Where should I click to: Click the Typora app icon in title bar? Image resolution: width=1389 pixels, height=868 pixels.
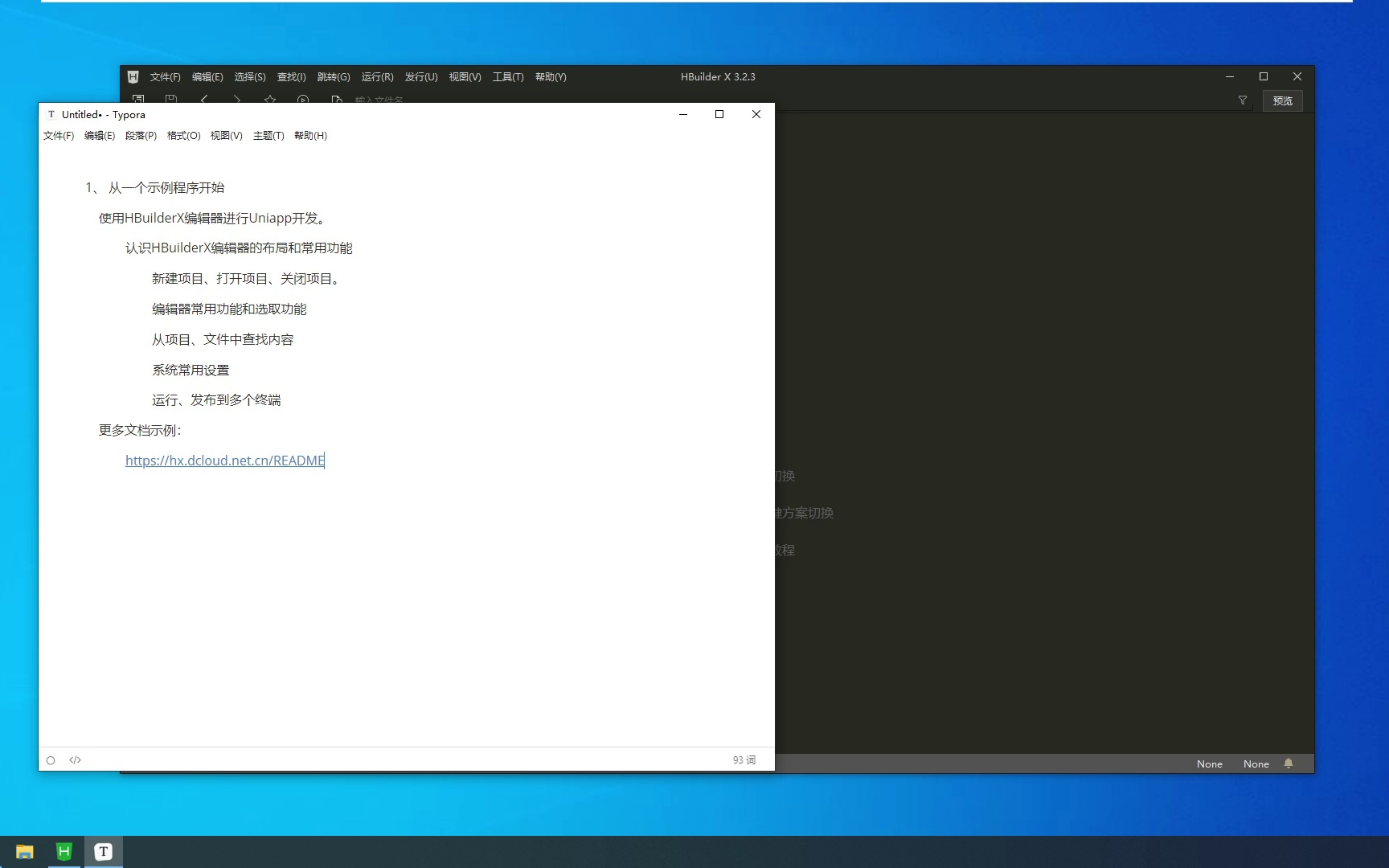click(51, 114)
